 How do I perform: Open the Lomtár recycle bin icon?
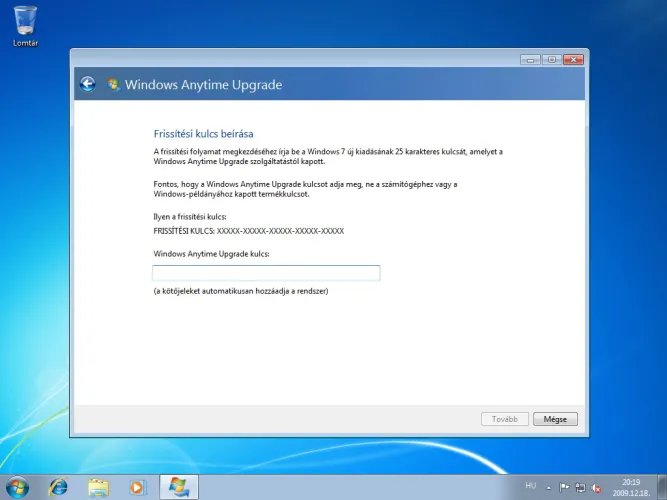(x=25, y=26)
